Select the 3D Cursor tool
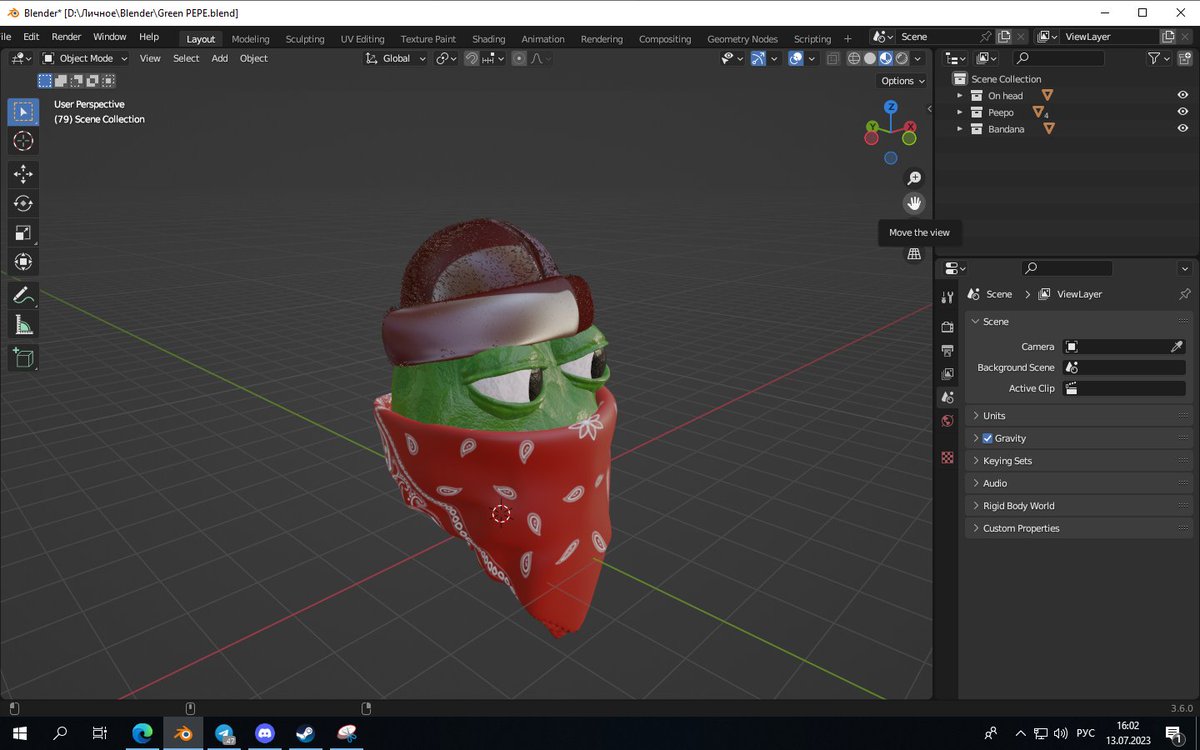The image size is (1200, 750). tap(23, 141)
